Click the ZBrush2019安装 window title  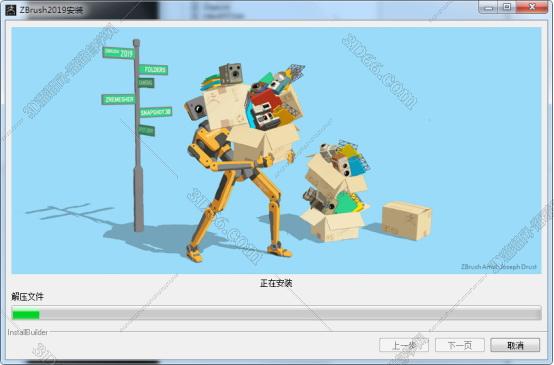[52, 10]
